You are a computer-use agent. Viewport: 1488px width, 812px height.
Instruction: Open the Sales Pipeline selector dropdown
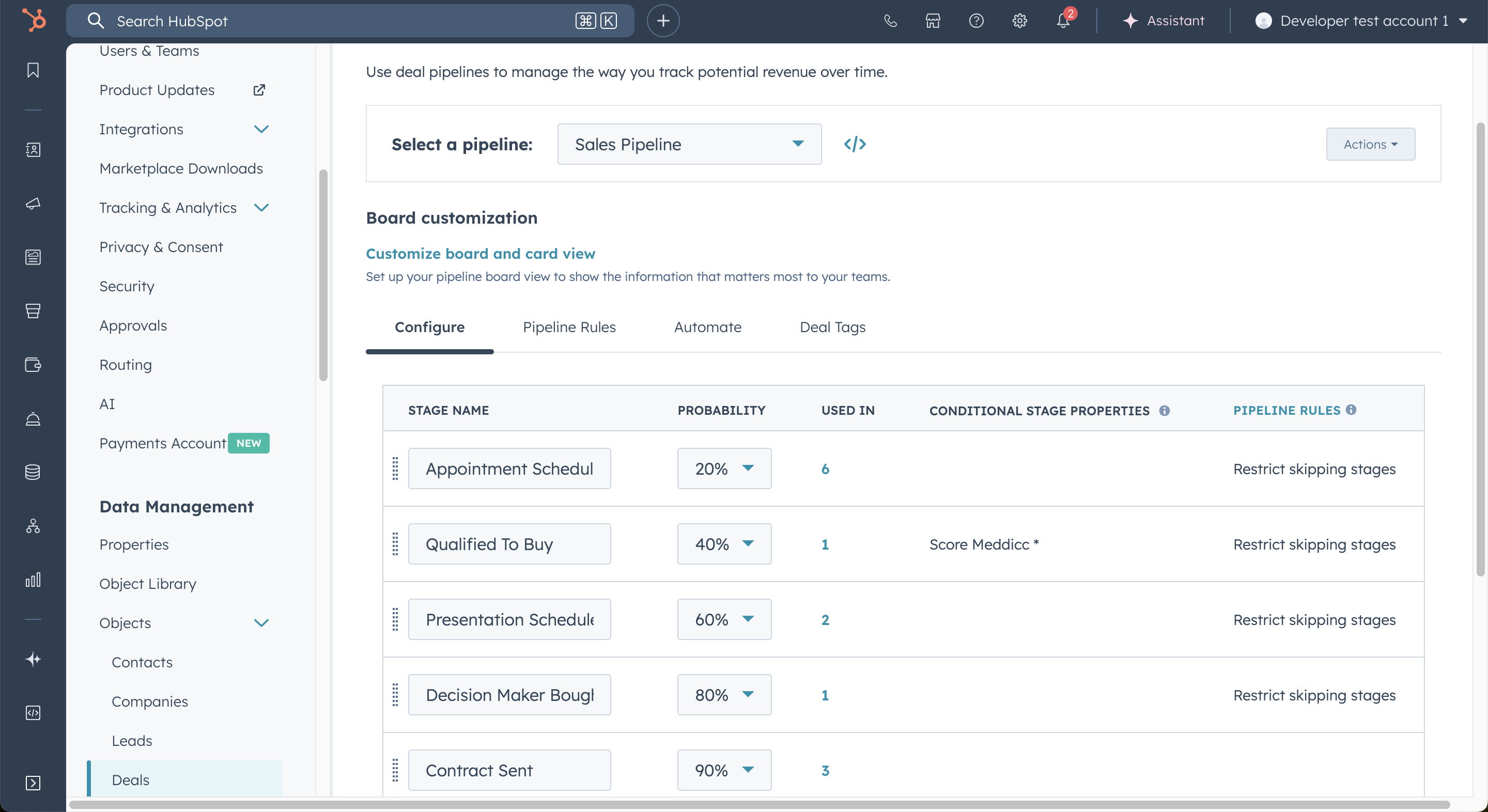[x=689, y=144]
